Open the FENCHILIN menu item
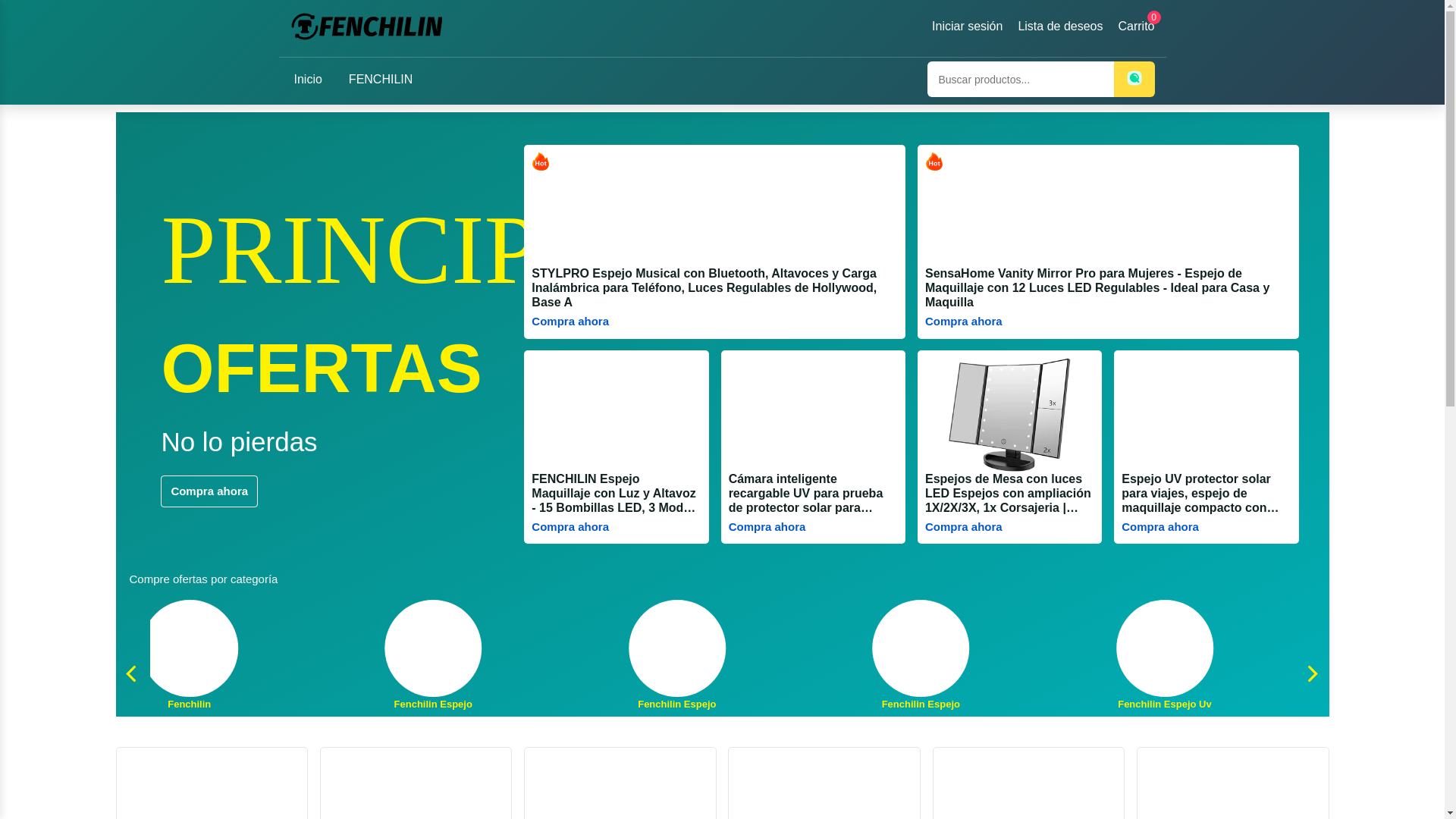 point(381,80)
